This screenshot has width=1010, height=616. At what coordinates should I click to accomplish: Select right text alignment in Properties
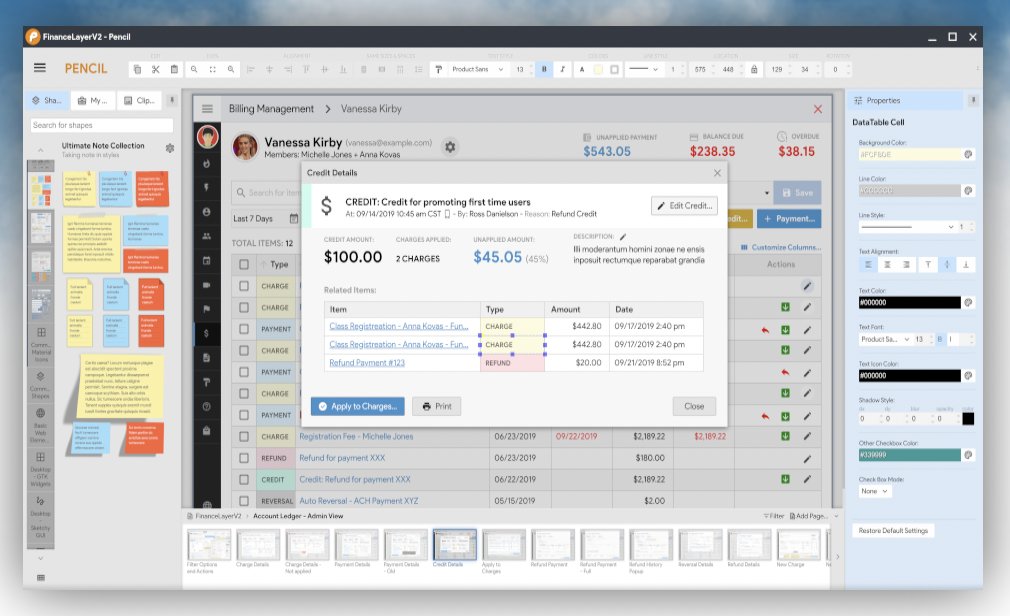coord(907,265)
